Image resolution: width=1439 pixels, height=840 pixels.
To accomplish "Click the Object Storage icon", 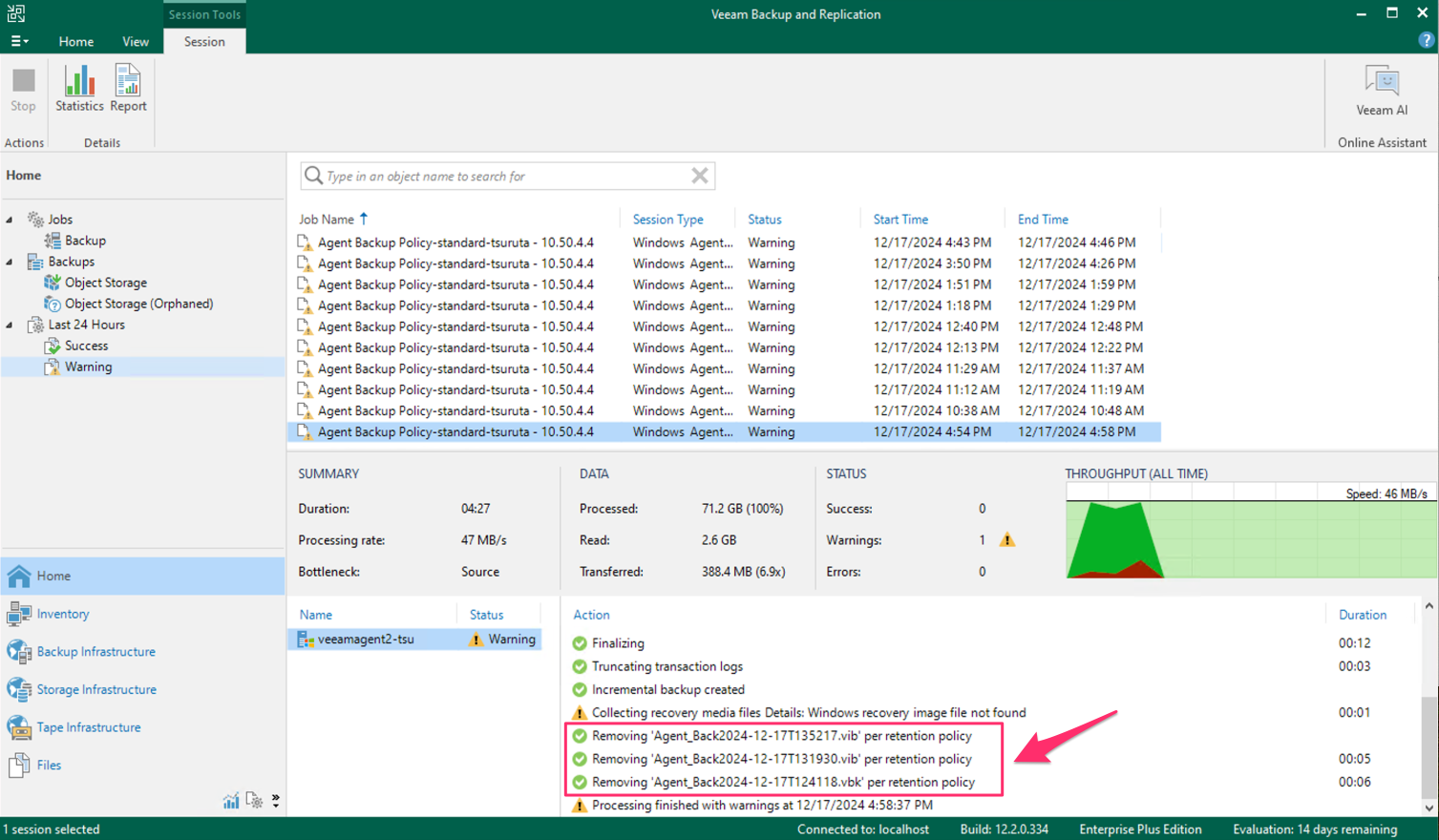I will pos(53,283).
